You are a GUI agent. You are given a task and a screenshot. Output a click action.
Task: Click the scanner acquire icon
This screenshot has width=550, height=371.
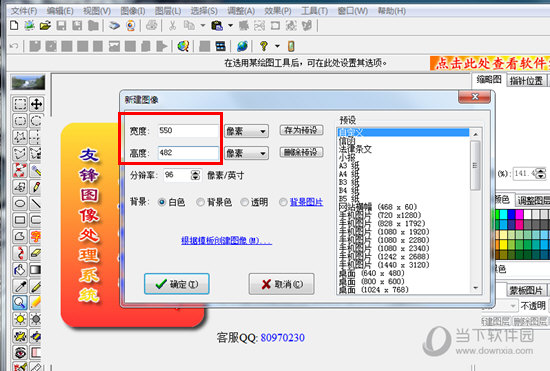tap(114, 25)
